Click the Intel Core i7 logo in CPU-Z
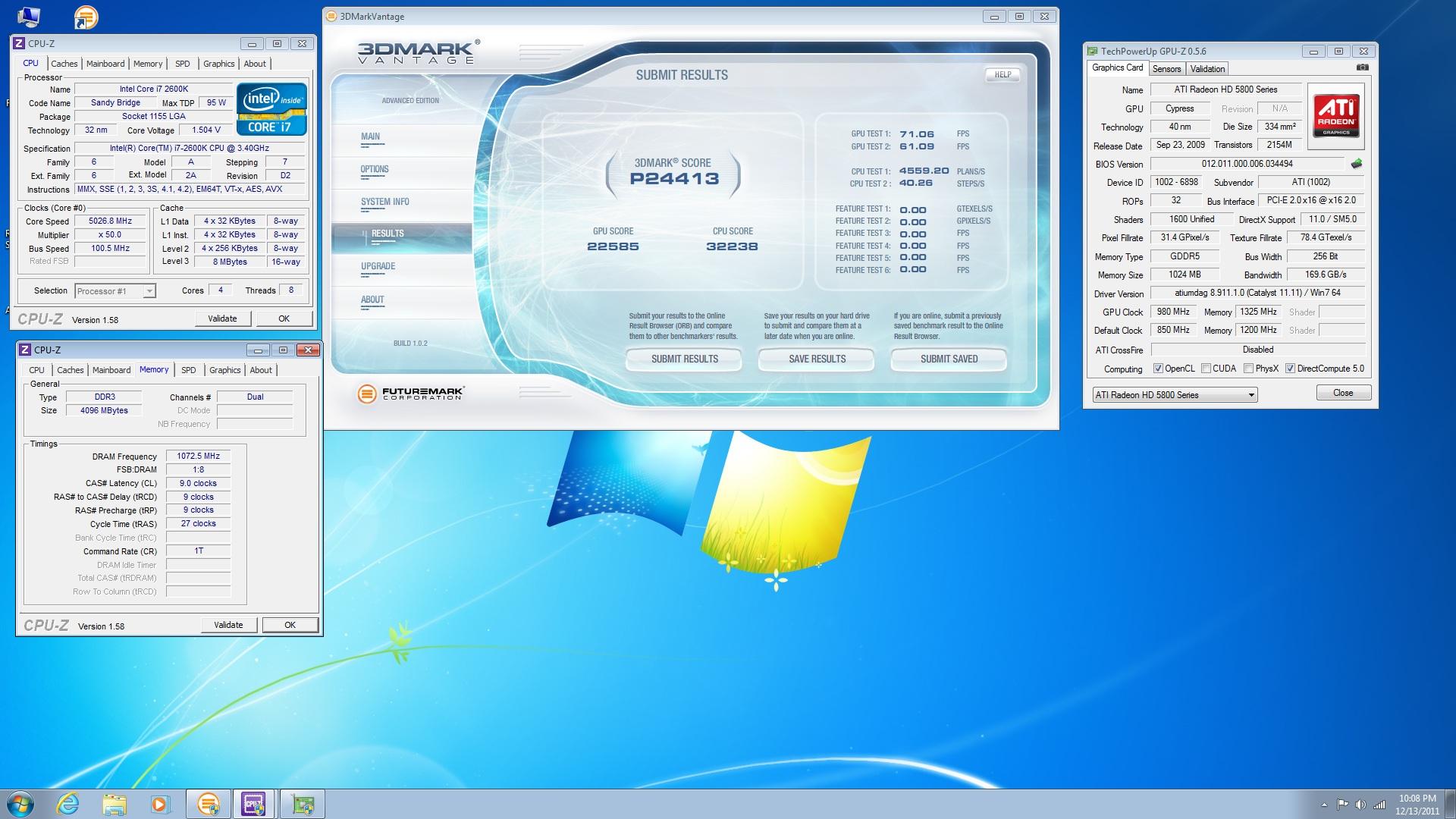1456x819 pixels. [272, 110]
